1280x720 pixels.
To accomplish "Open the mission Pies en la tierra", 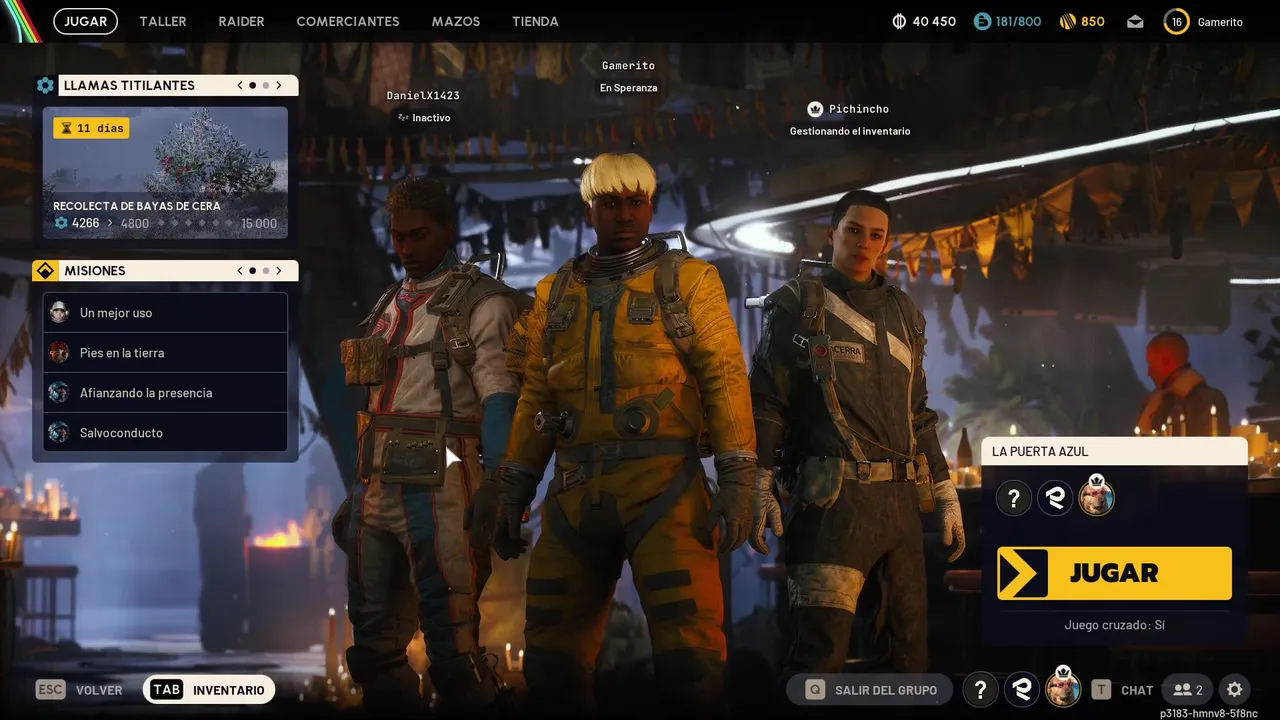I will [165, 353].
